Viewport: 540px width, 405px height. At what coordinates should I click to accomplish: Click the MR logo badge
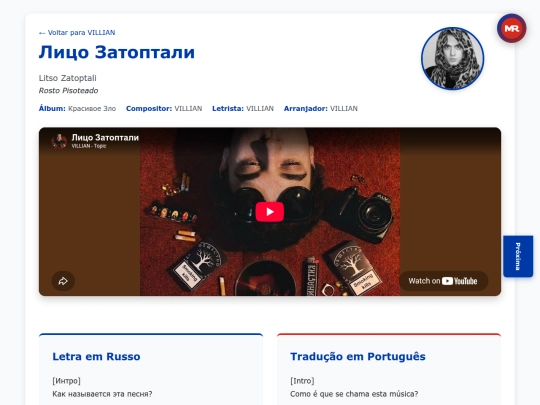(511, 28)
